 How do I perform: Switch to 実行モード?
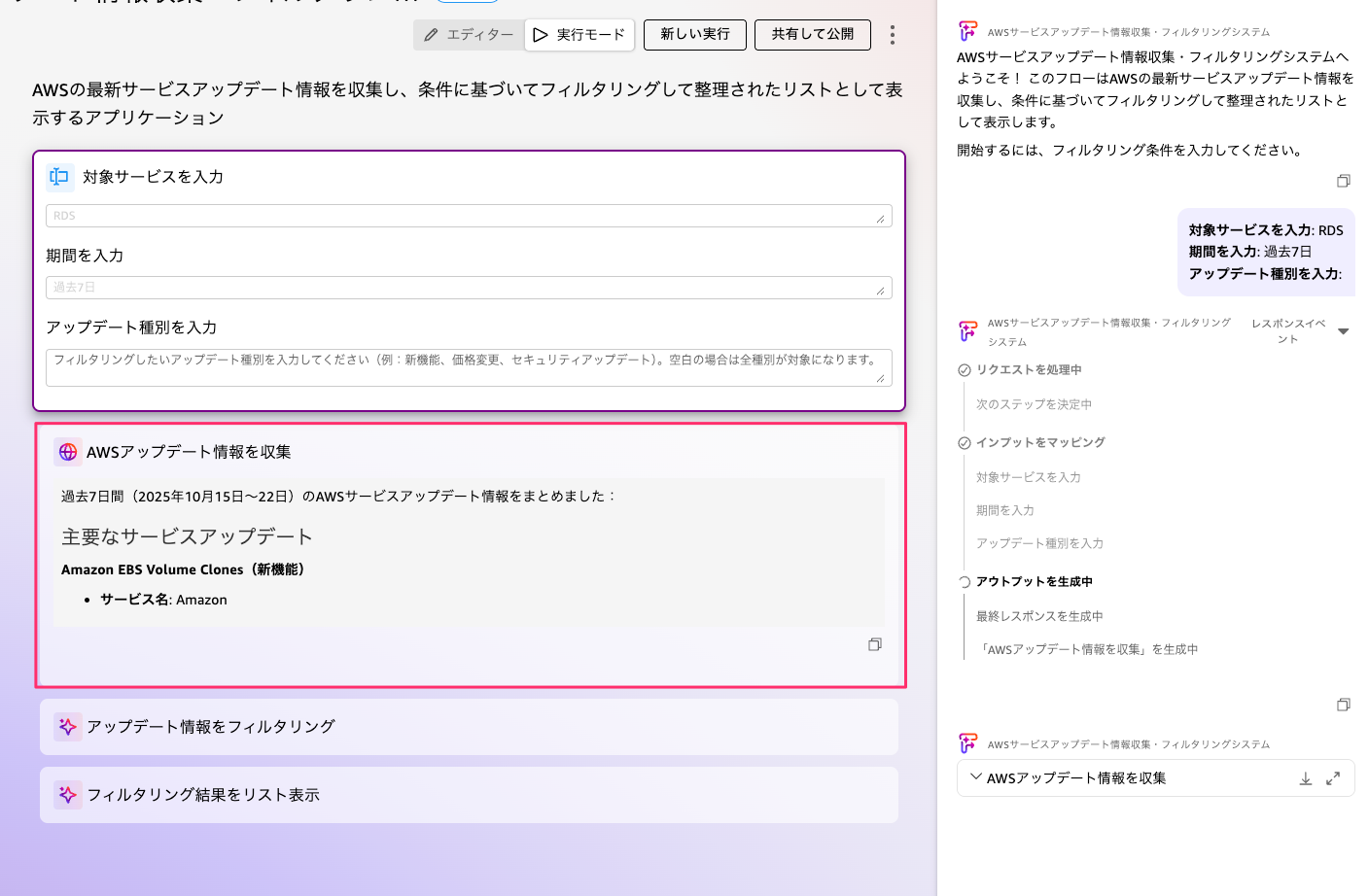click(579, 35)
